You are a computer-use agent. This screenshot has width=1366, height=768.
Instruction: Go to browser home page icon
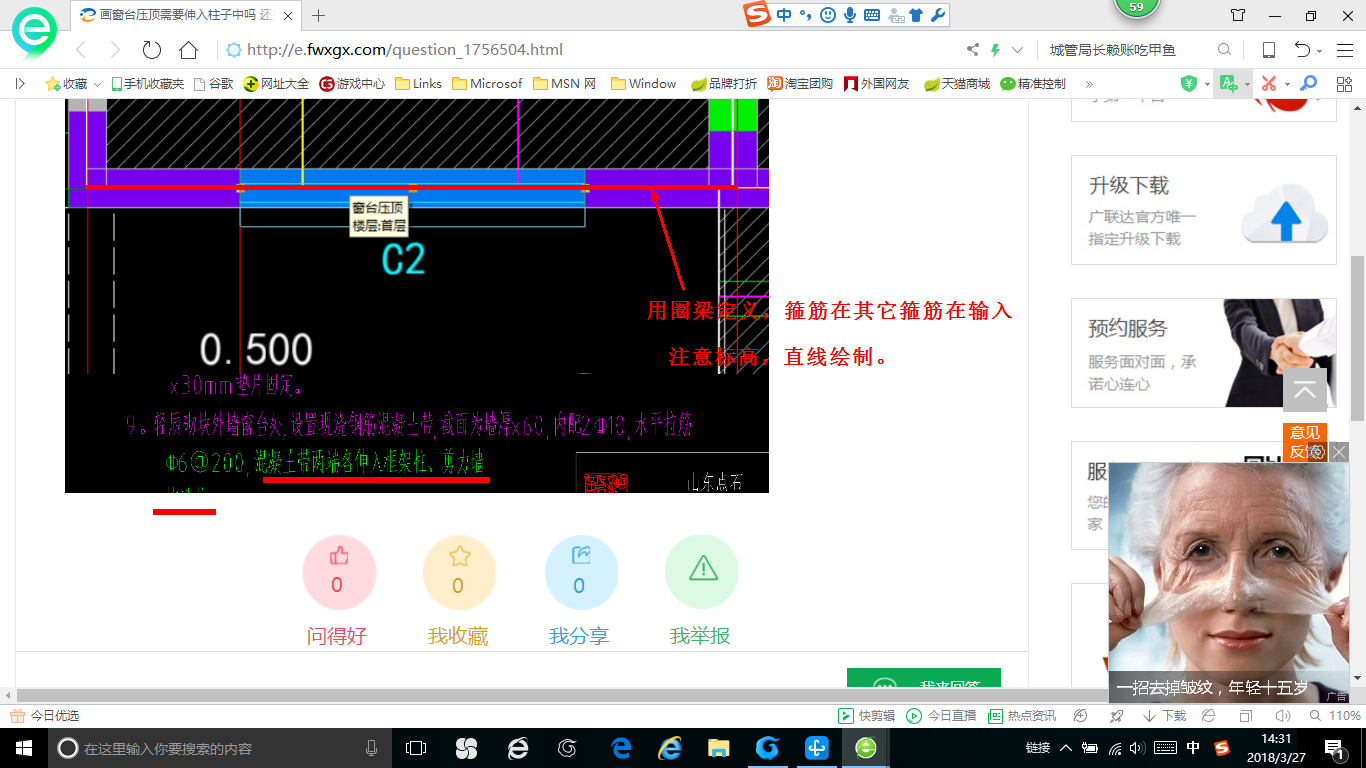pyautogui.click(x=188, y=50)
